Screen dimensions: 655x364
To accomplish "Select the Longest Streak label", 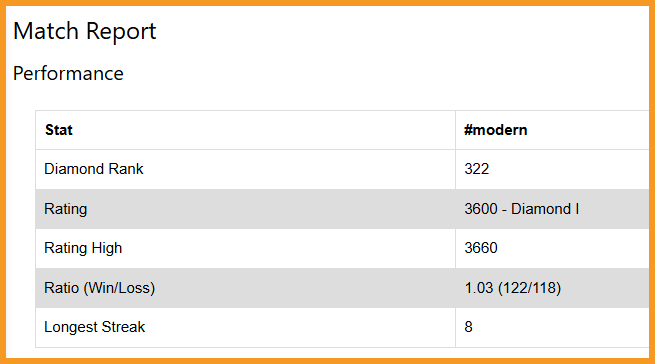I will 94,327.
